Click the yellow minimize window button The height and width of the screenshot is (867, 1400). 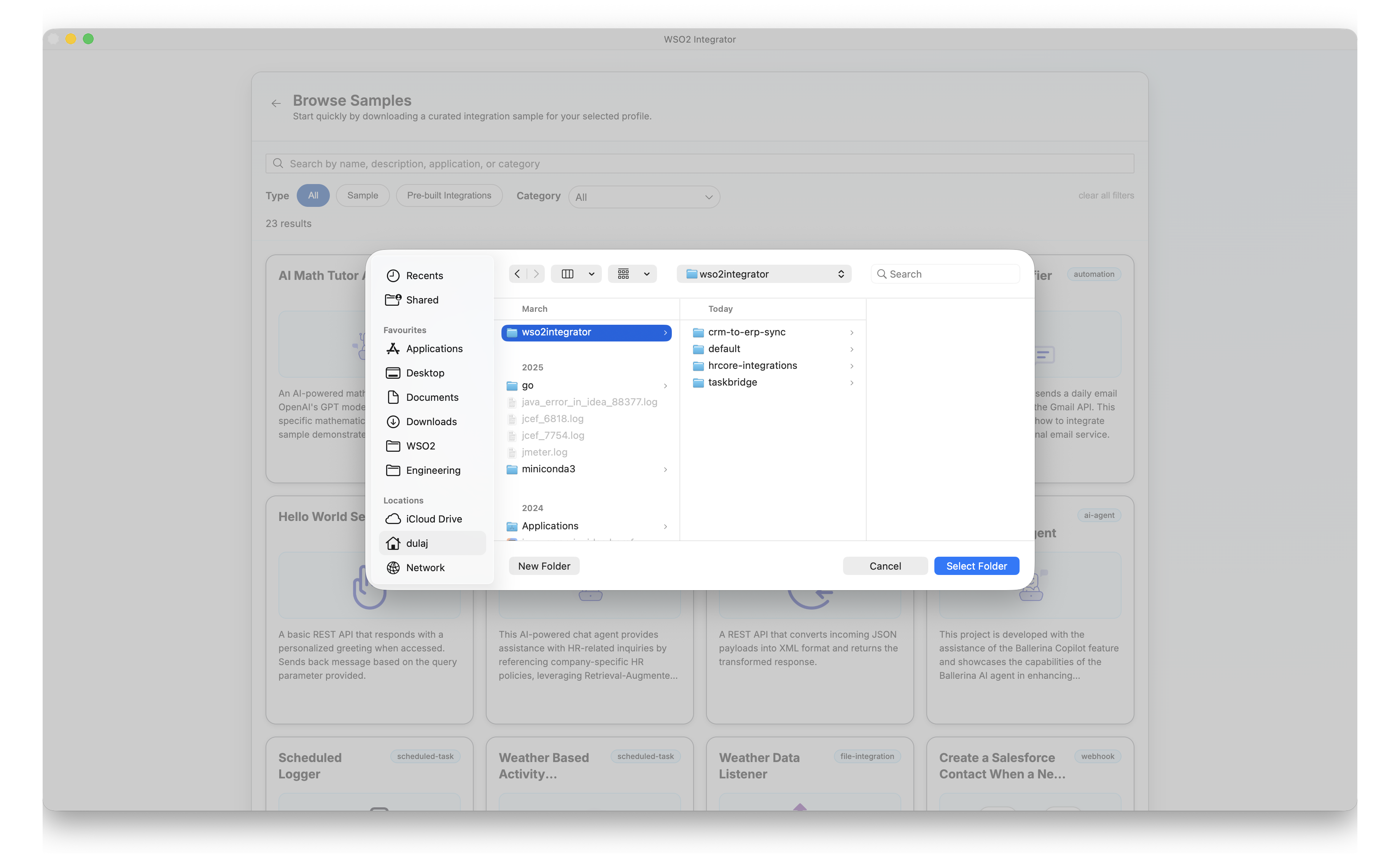coord(70,40)
